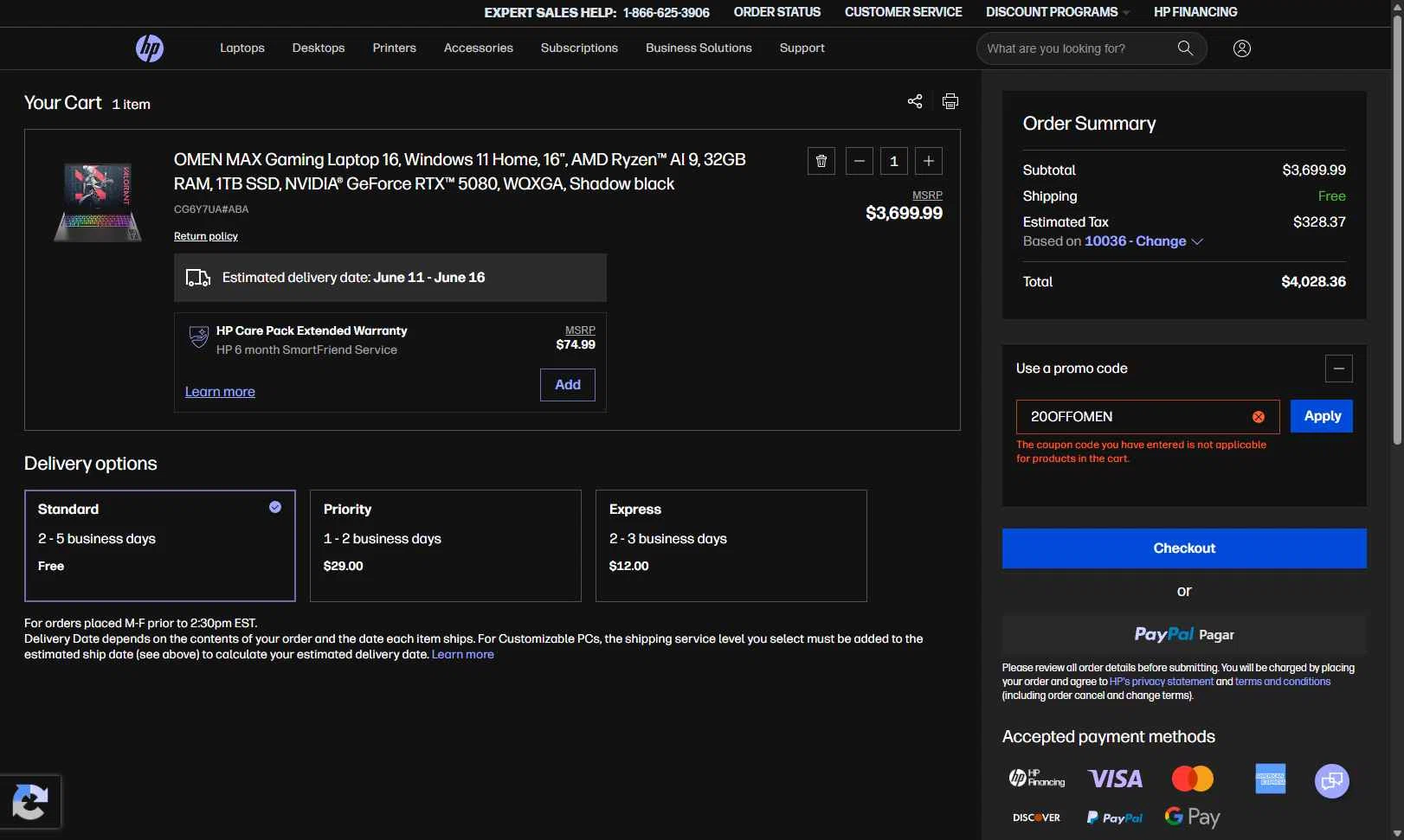Open the Business Solutions menu
This screenshot has height=840, width=1404.
pos(699,48)
